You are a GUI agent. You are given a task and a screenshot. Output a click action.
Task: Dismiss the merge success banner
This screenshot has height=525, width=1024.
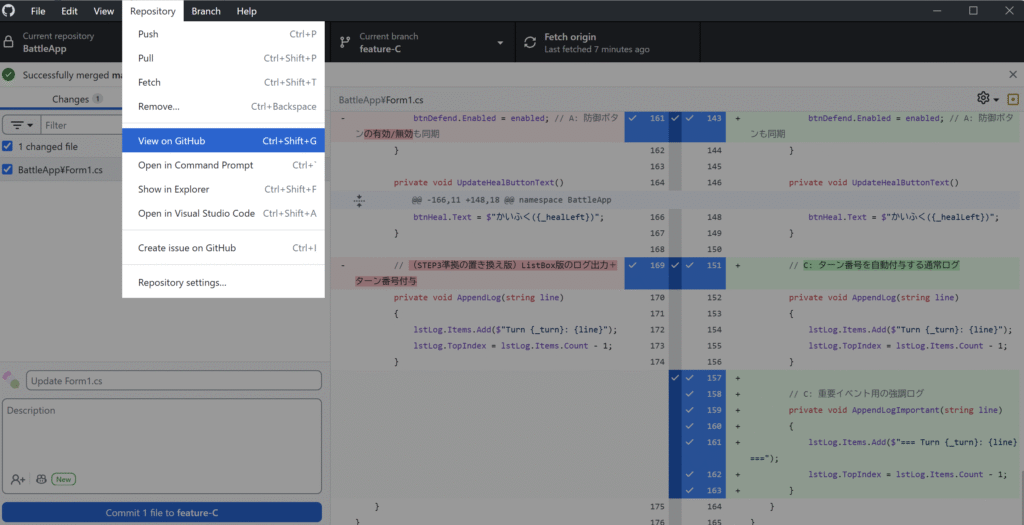1013,74
